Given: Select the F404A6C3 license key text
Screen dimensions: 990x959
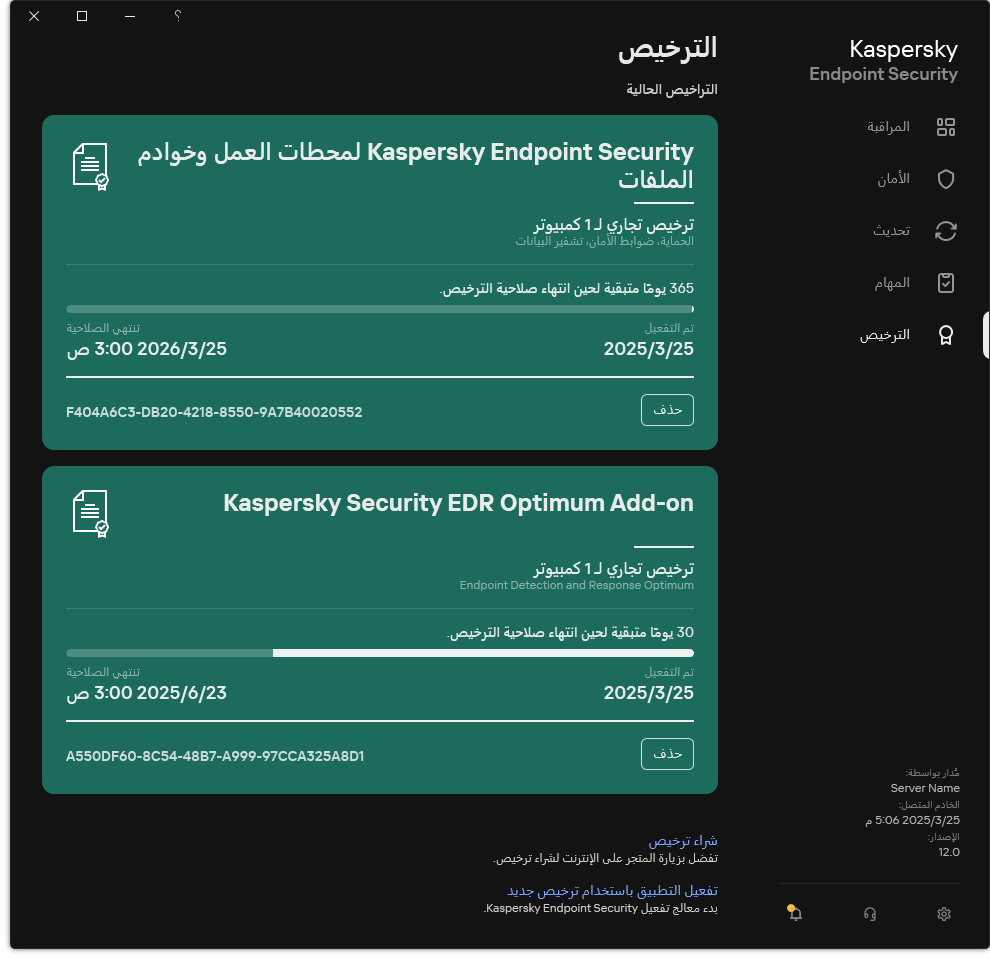Looking at the screenshot, I should tap(214, 411).
